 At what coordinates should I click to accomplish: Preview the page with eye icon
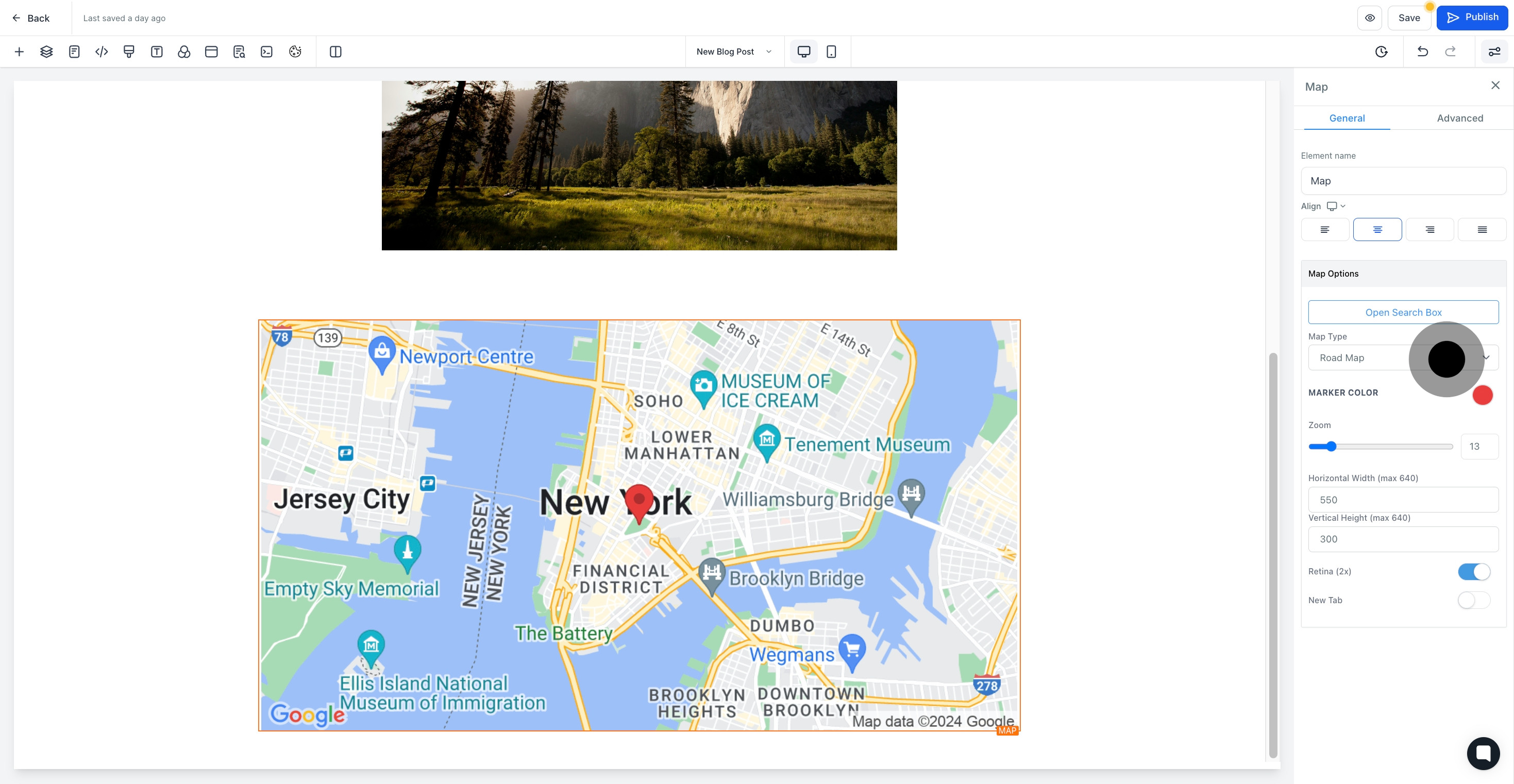[1369, 18]
